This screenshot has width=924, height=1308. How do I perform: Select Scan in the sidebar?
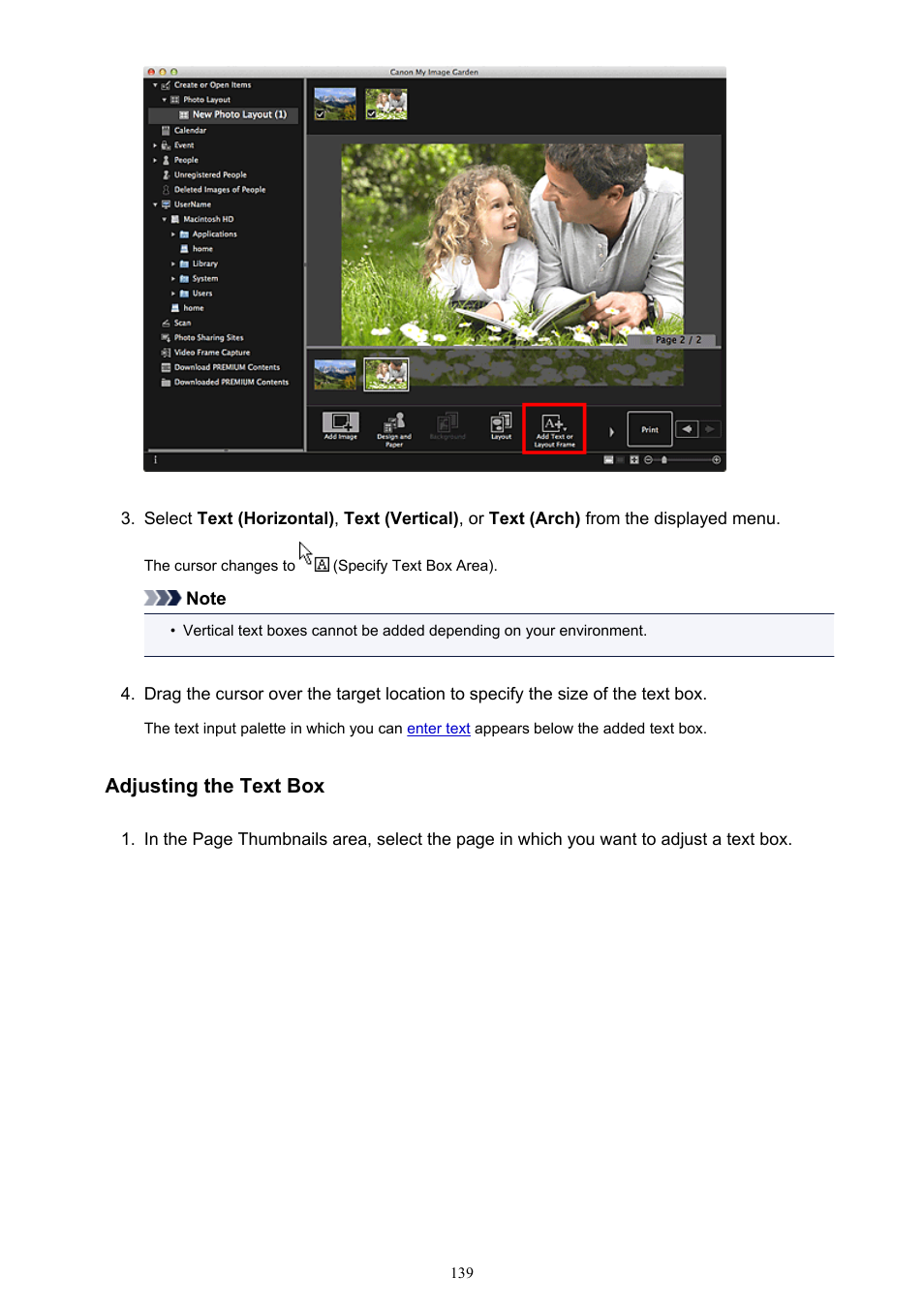(182, 323)
